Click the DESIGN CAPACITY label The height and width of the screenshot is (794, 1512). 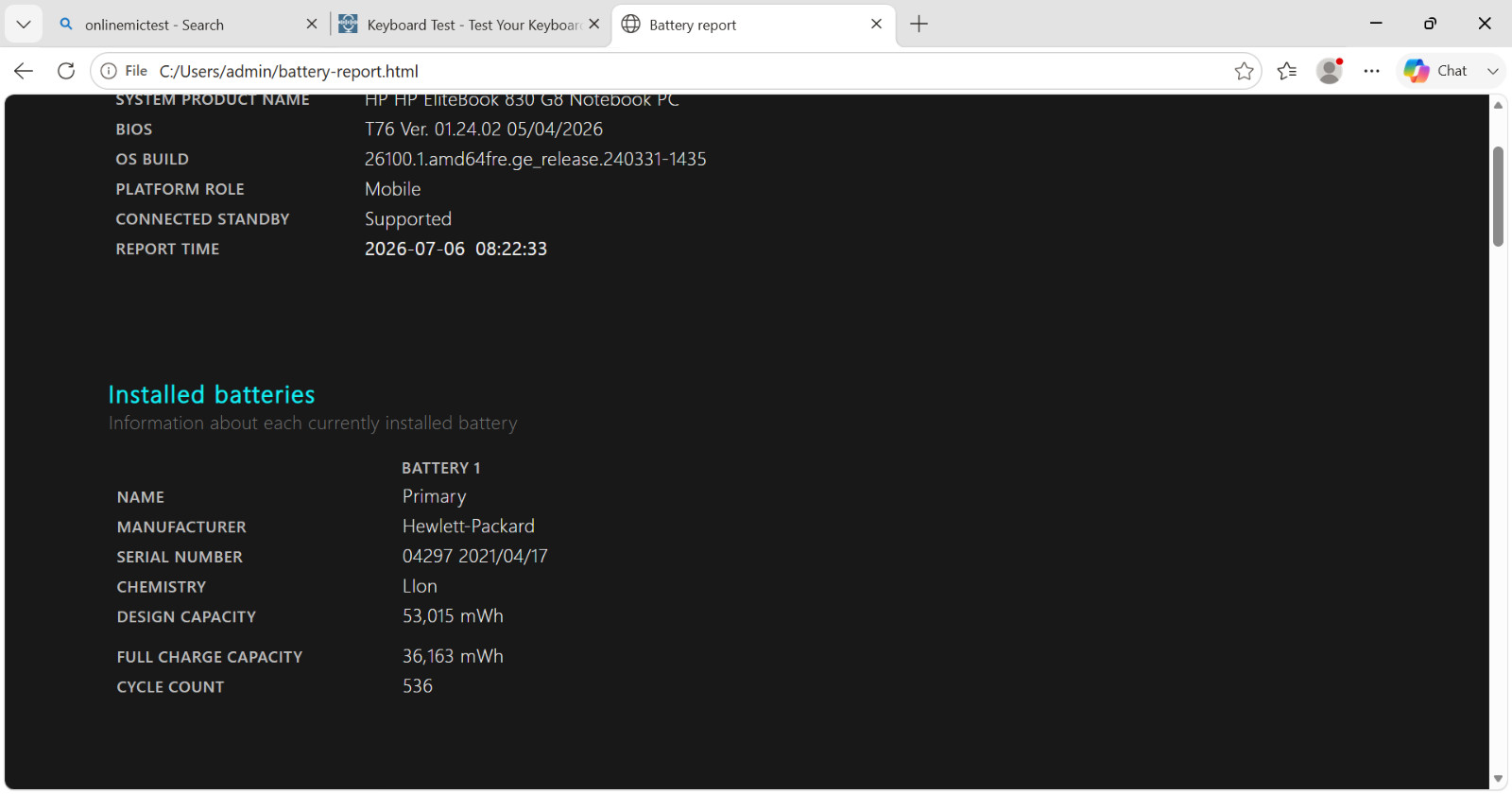point(186,617)
